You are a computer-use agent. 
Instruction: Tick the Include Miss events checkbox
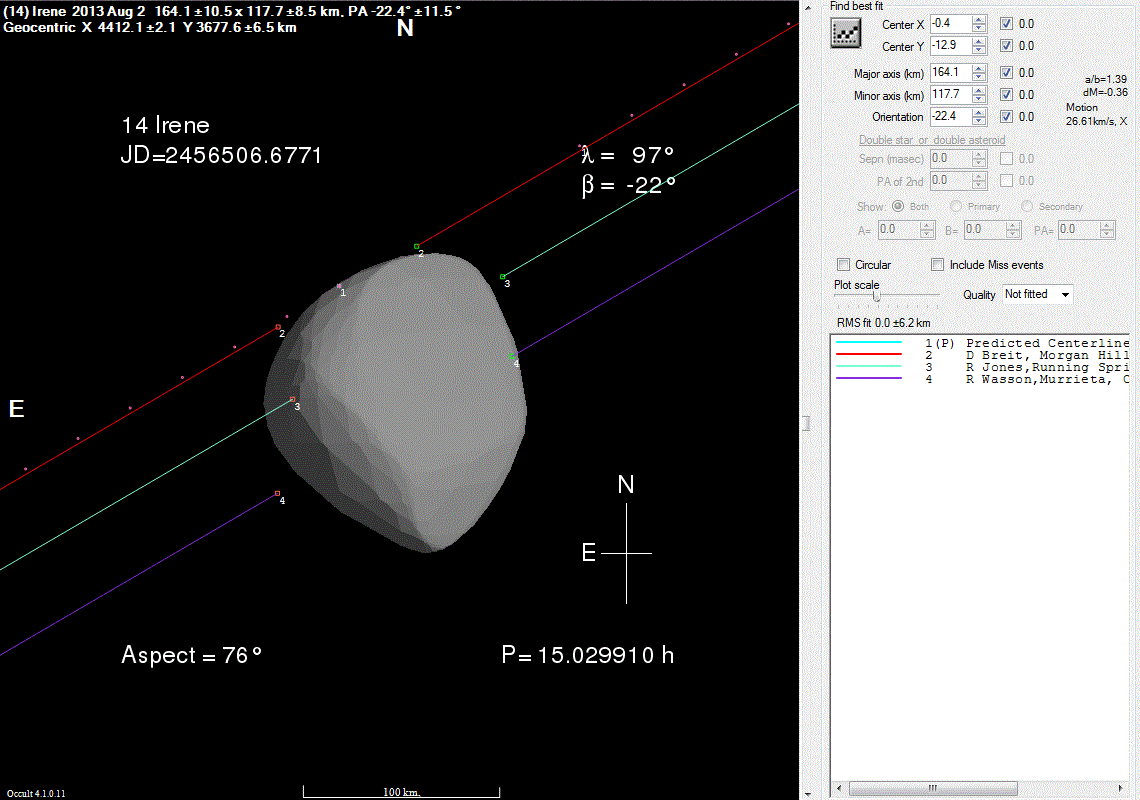(x=937, y=265)
